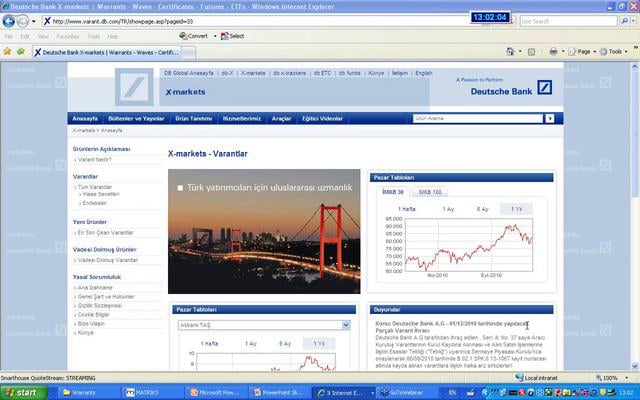Select the İMKB 30 chart tab
This screenshot has width=640, height=400.
click(393, 191)
